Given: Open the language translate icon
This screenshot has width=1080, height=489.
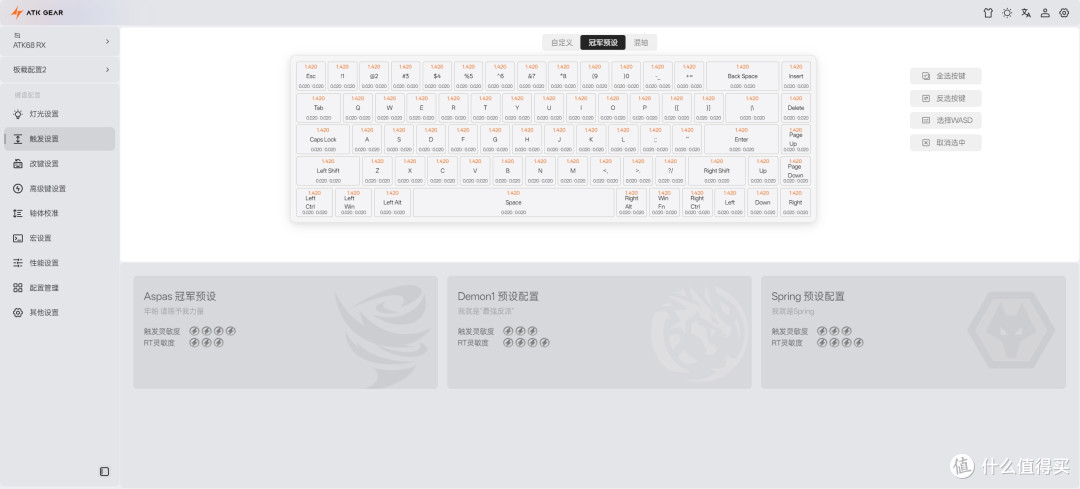Looking at the screenshot, I should pos(1026,12).
